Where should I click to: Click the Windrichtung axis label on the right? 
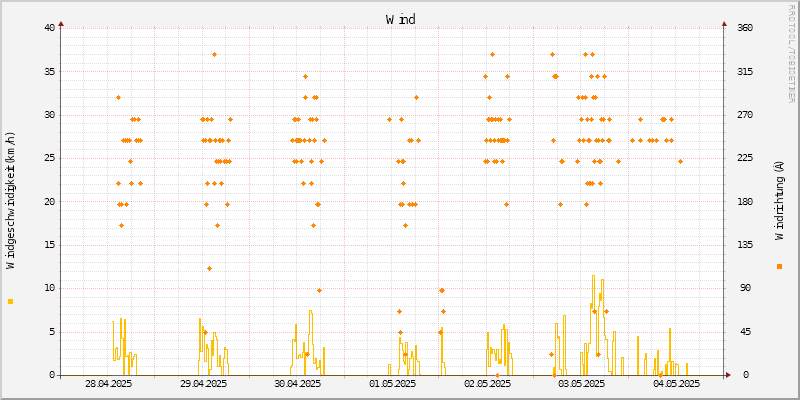click(779, 201)
